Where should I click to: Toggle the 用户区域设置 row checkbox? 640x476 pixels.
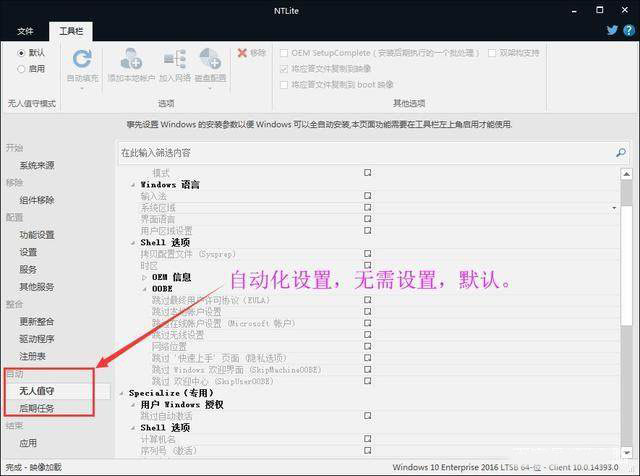coord(368,230)
